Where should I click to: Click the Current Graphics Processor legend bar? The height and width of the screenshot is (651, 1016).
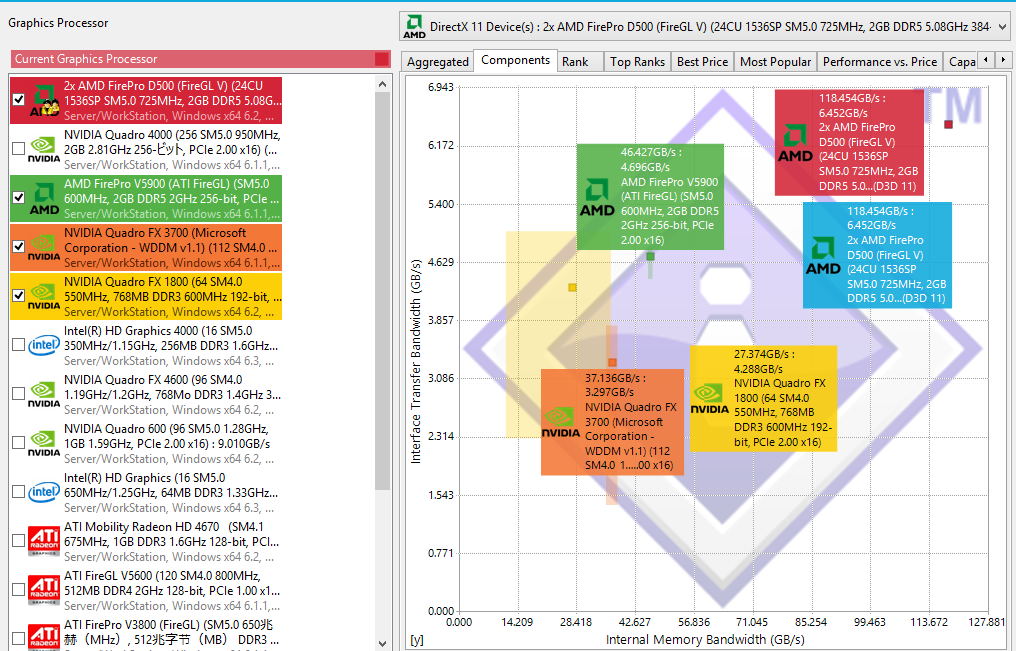point(201,59)
